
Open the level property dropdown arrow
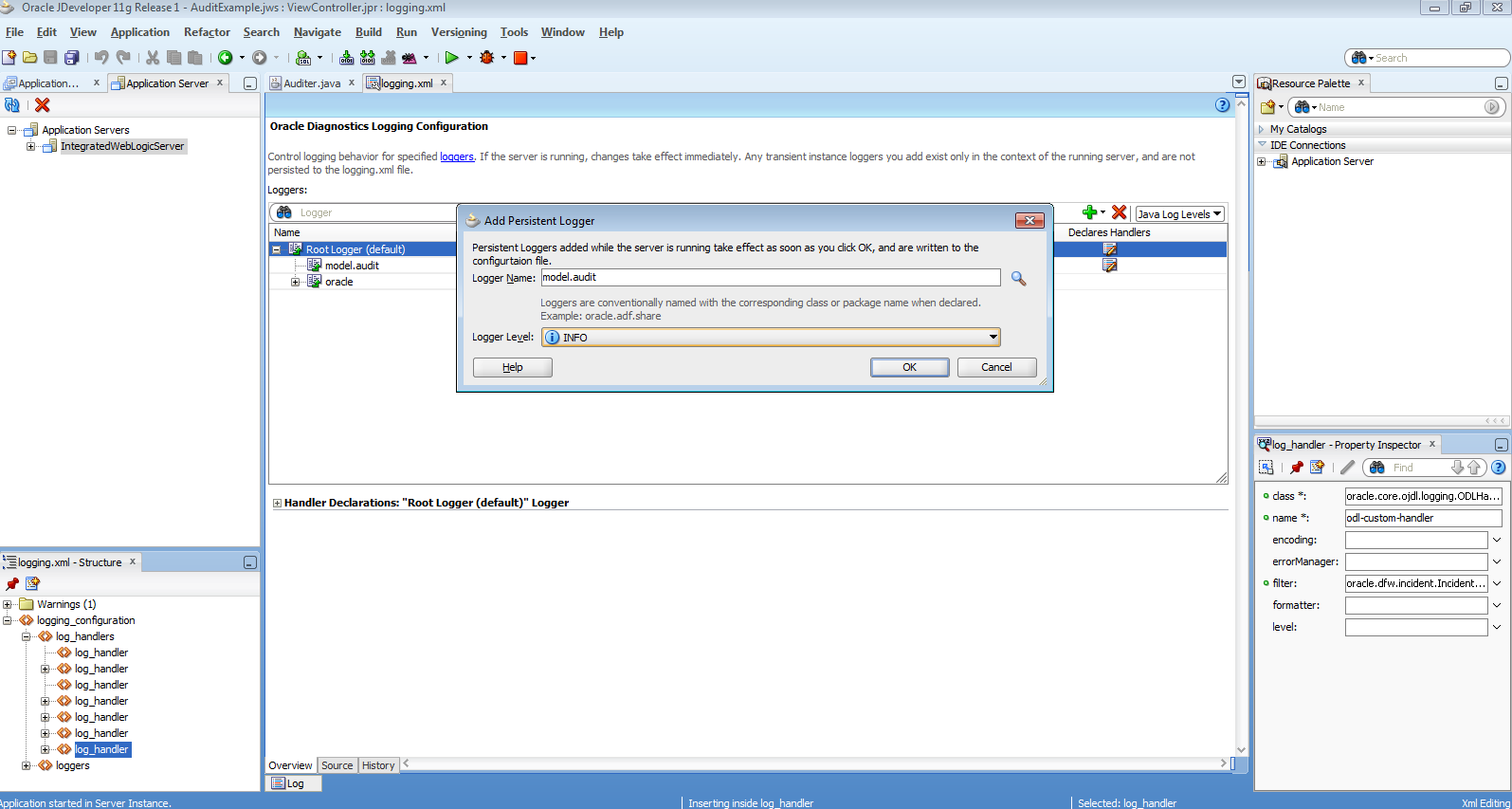point(1497,627)
